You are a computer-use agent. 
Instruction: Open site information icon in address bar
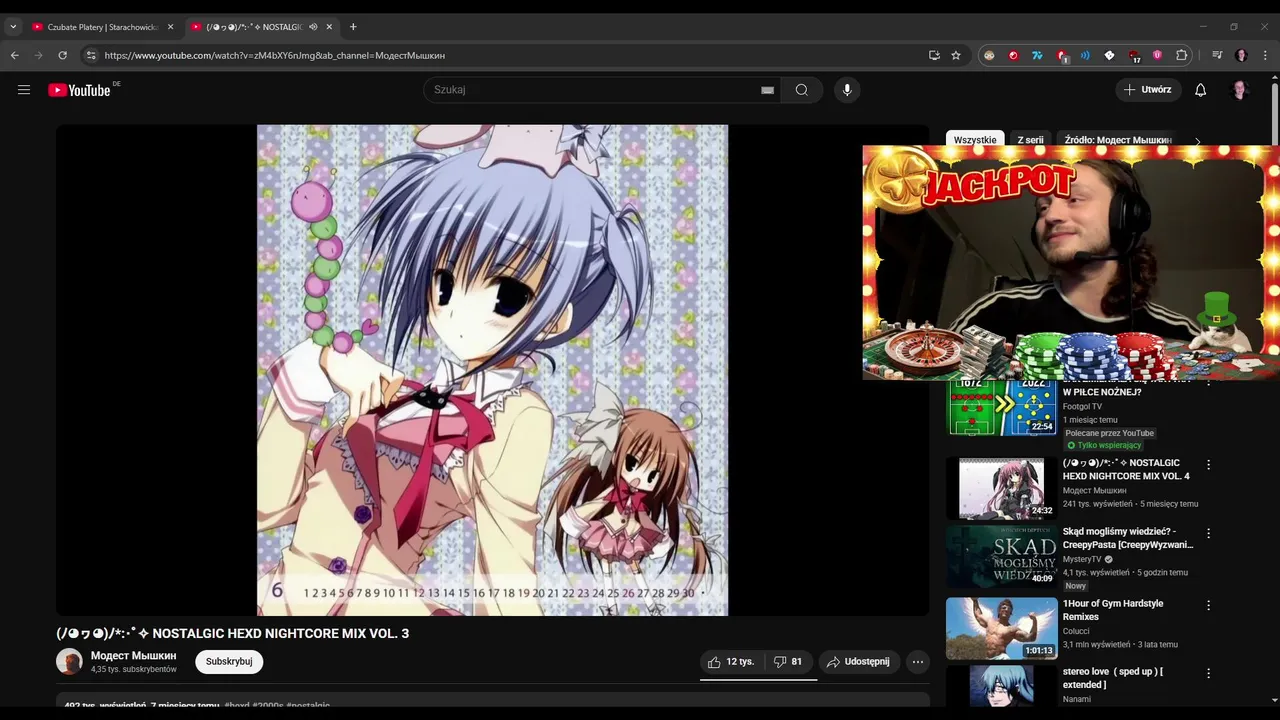[x=91, y=55]
